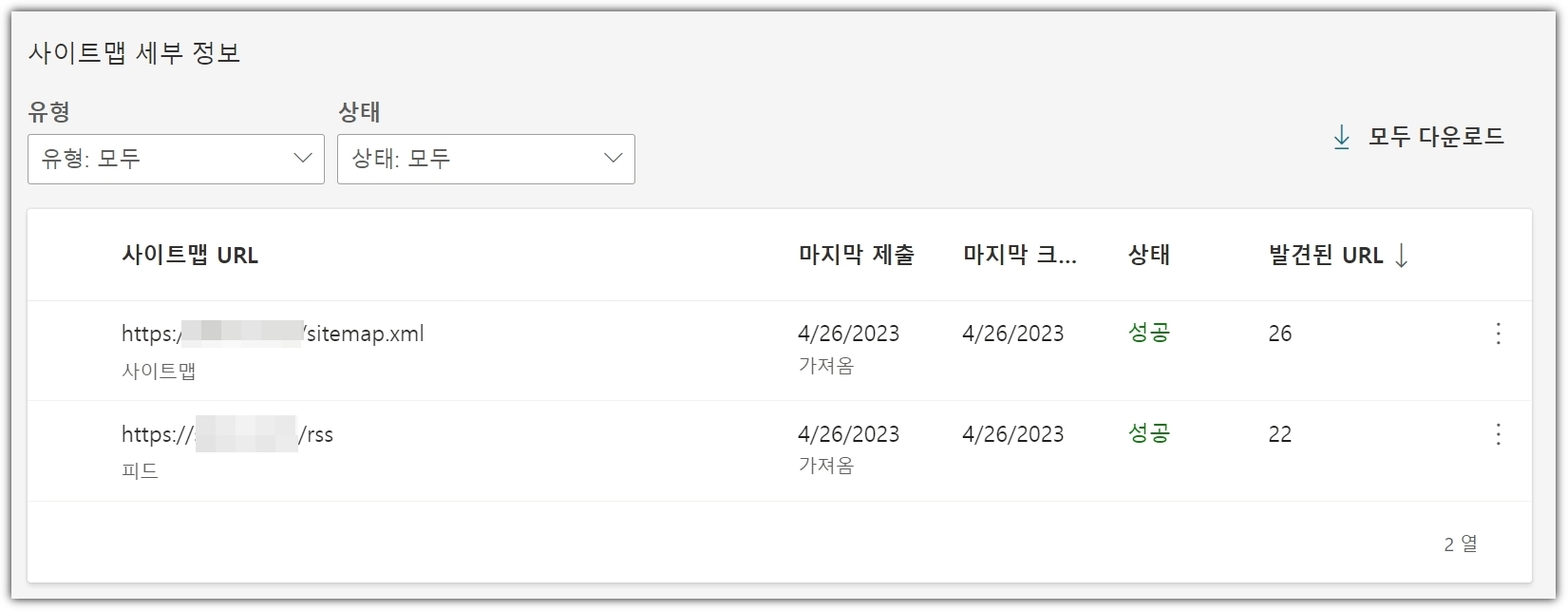Click the 사이트맵 label under sitemap.xml
This screenshot has height=611, width=1568.
159,371
